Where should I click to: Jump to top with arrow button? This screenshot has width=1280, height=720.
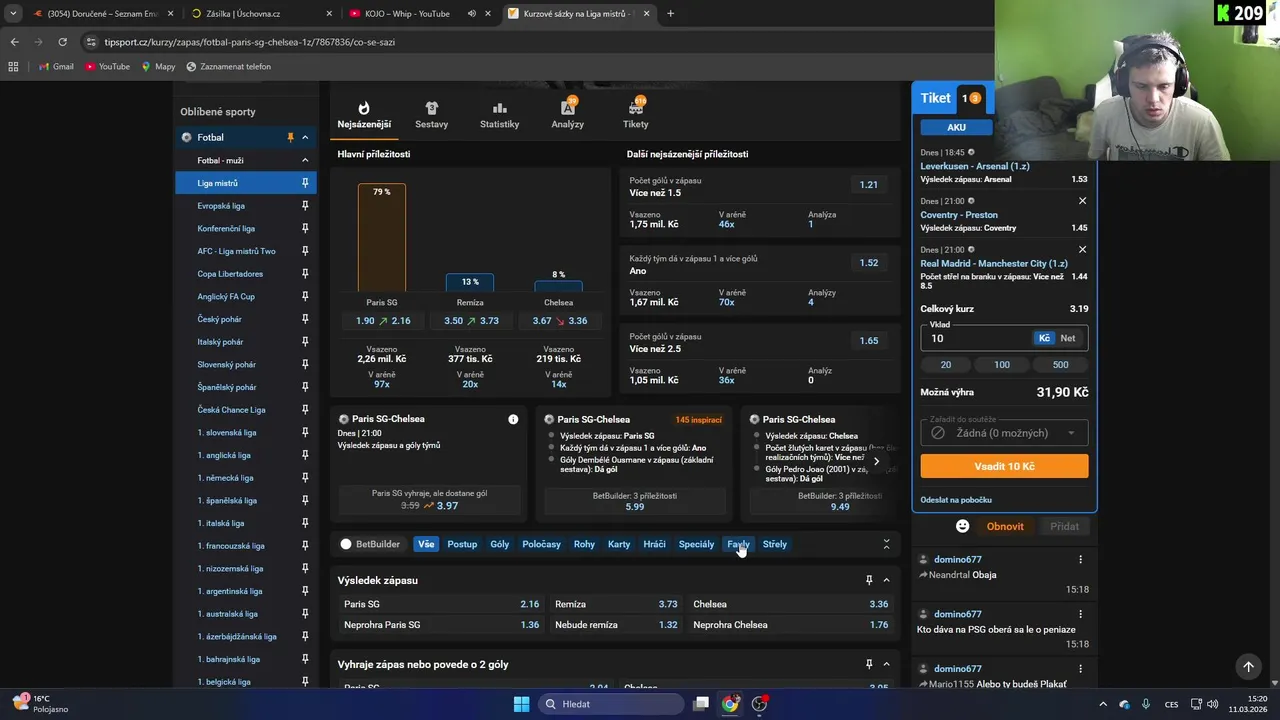point(1248,666)
